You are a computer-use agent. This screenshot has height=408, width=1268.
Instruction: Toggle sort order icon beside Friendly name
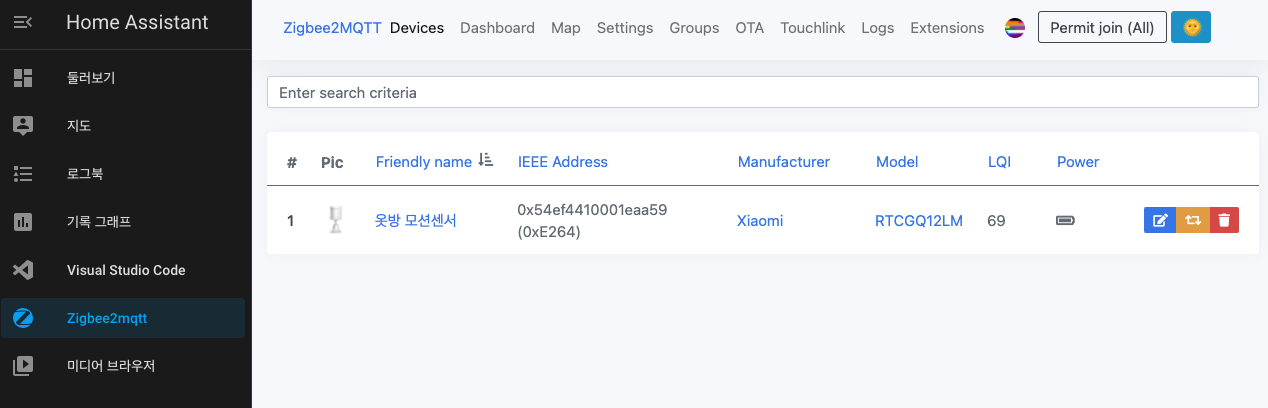point(486,160)
